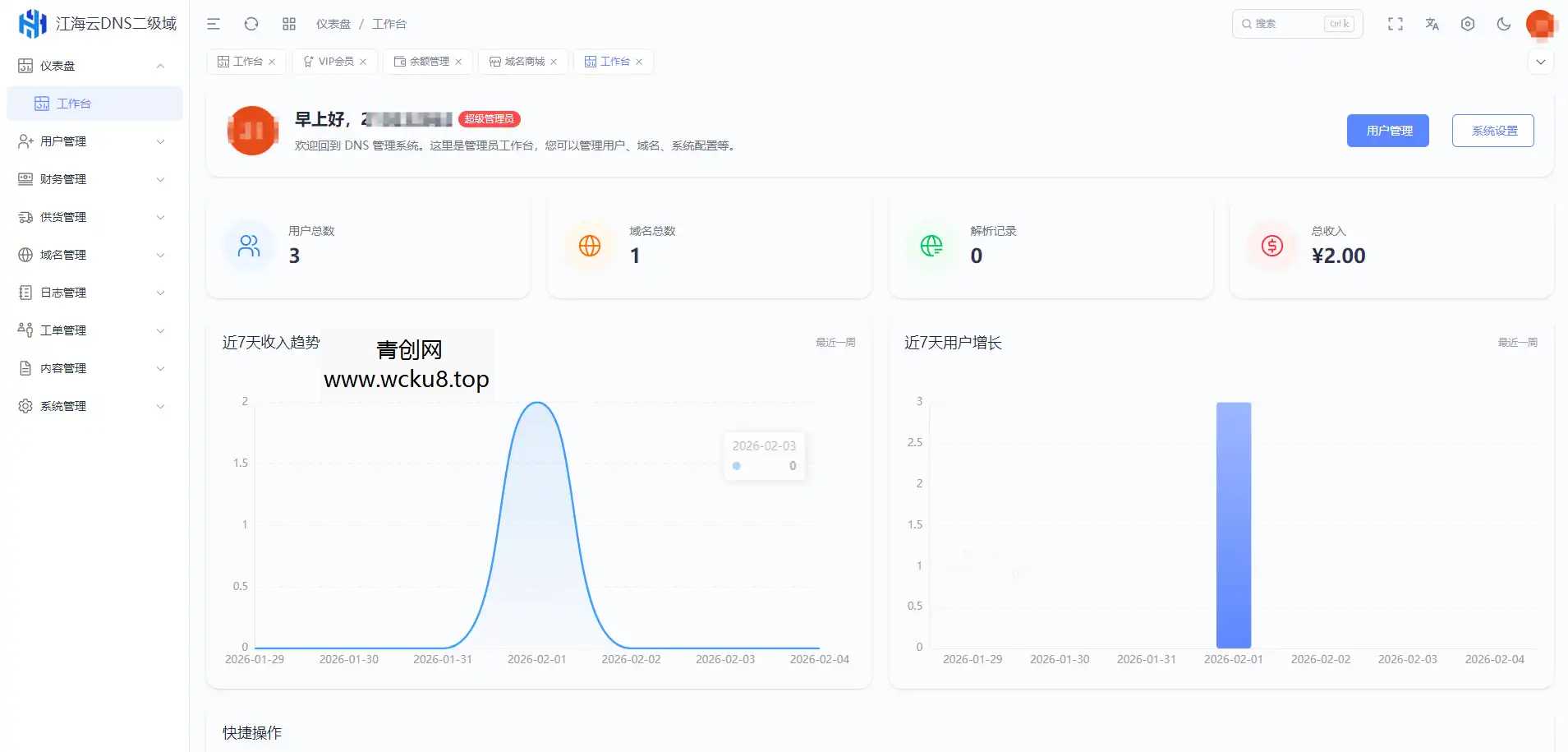Collapse the 仪表盘 sidebar group chevron

(160, 66)
